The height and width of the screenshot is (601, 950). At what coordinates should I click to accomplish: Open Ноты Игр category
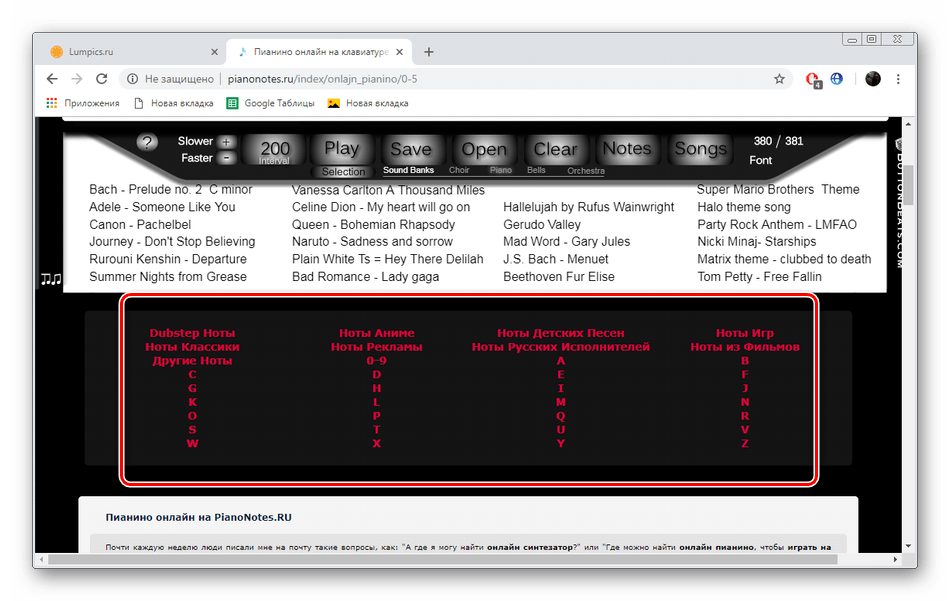click(745, 333)
